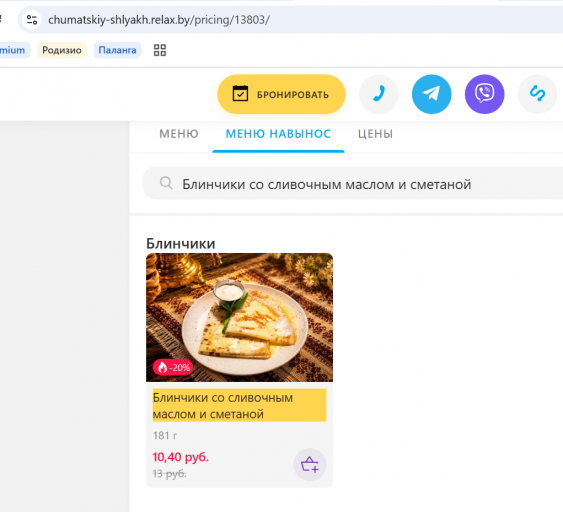Screen dimensions: 563x512
Task: Open the Telegram contact button
Action: tap(432, 94)
